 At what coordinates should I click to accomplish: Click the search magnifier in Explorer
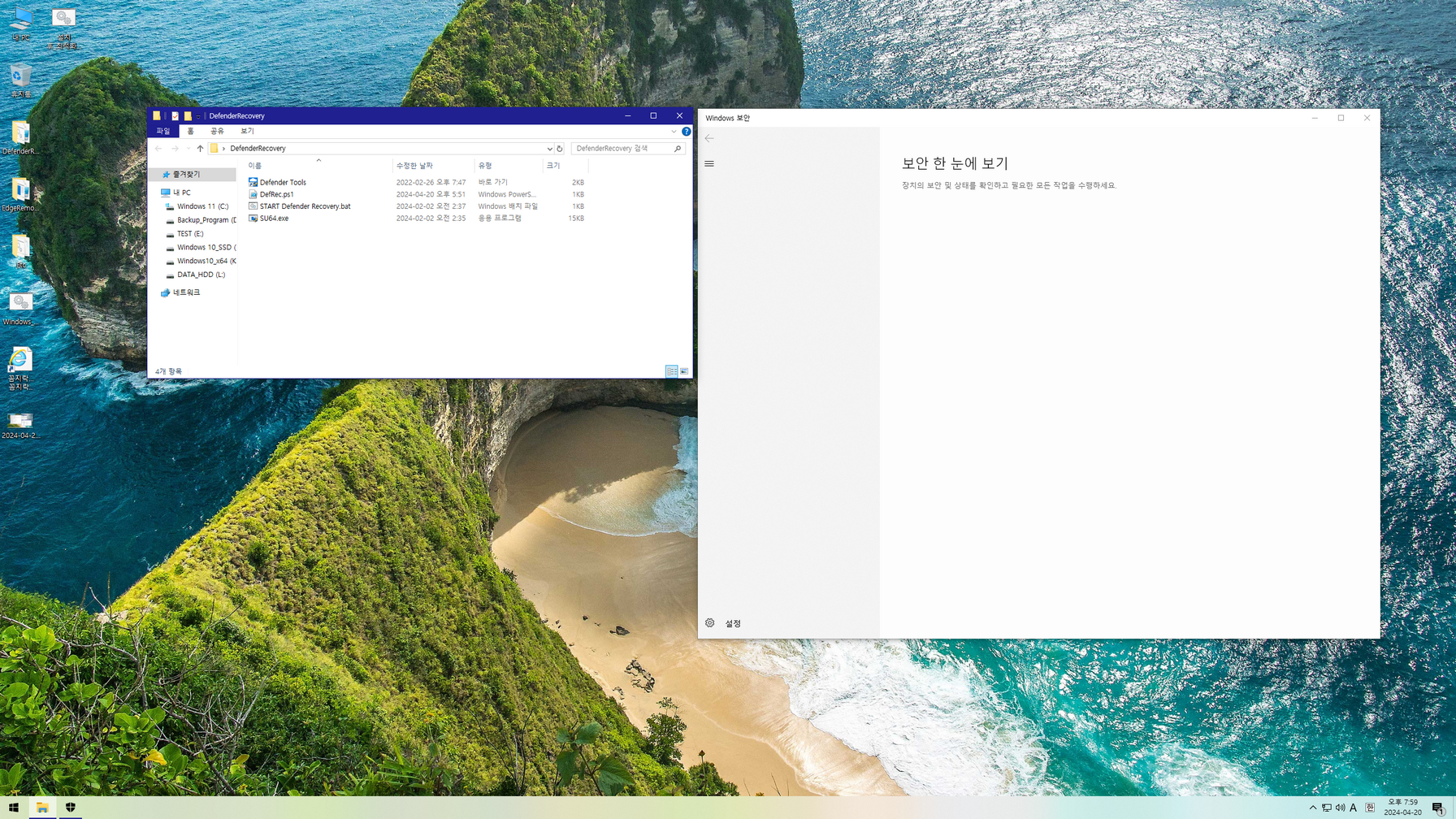(678, 149)
